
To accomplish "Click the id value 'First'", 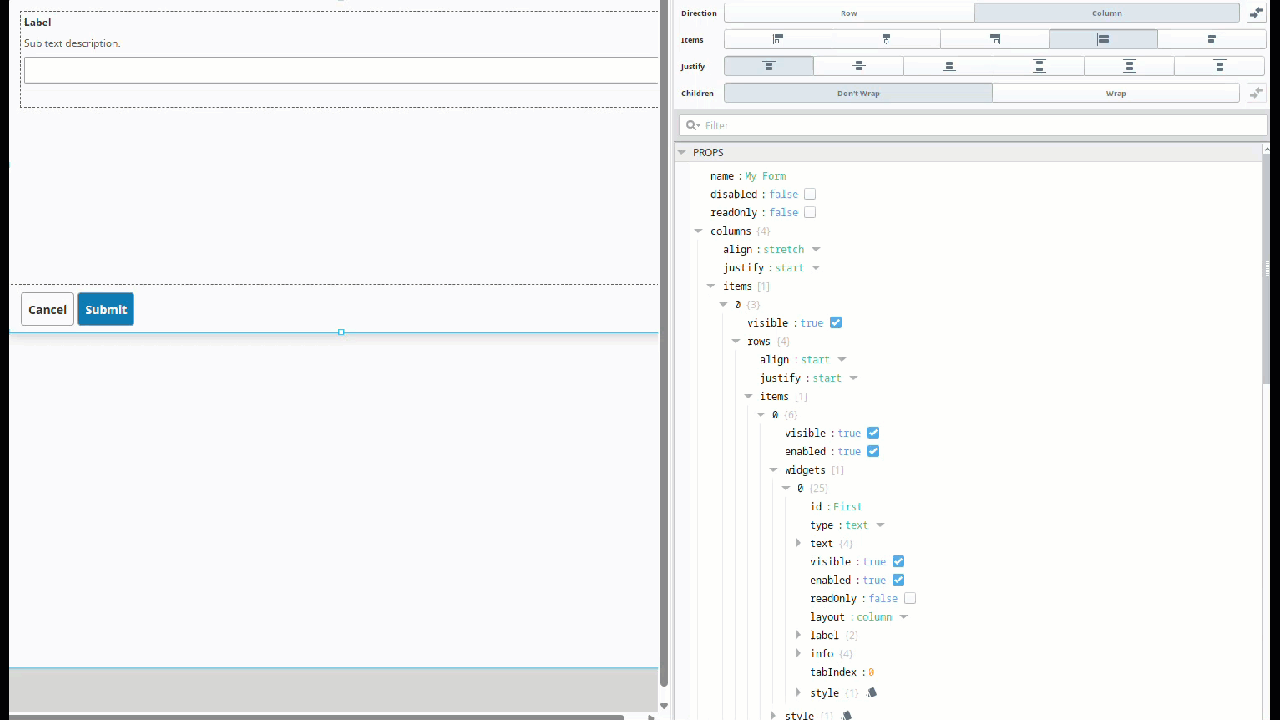I will [847, 507].
